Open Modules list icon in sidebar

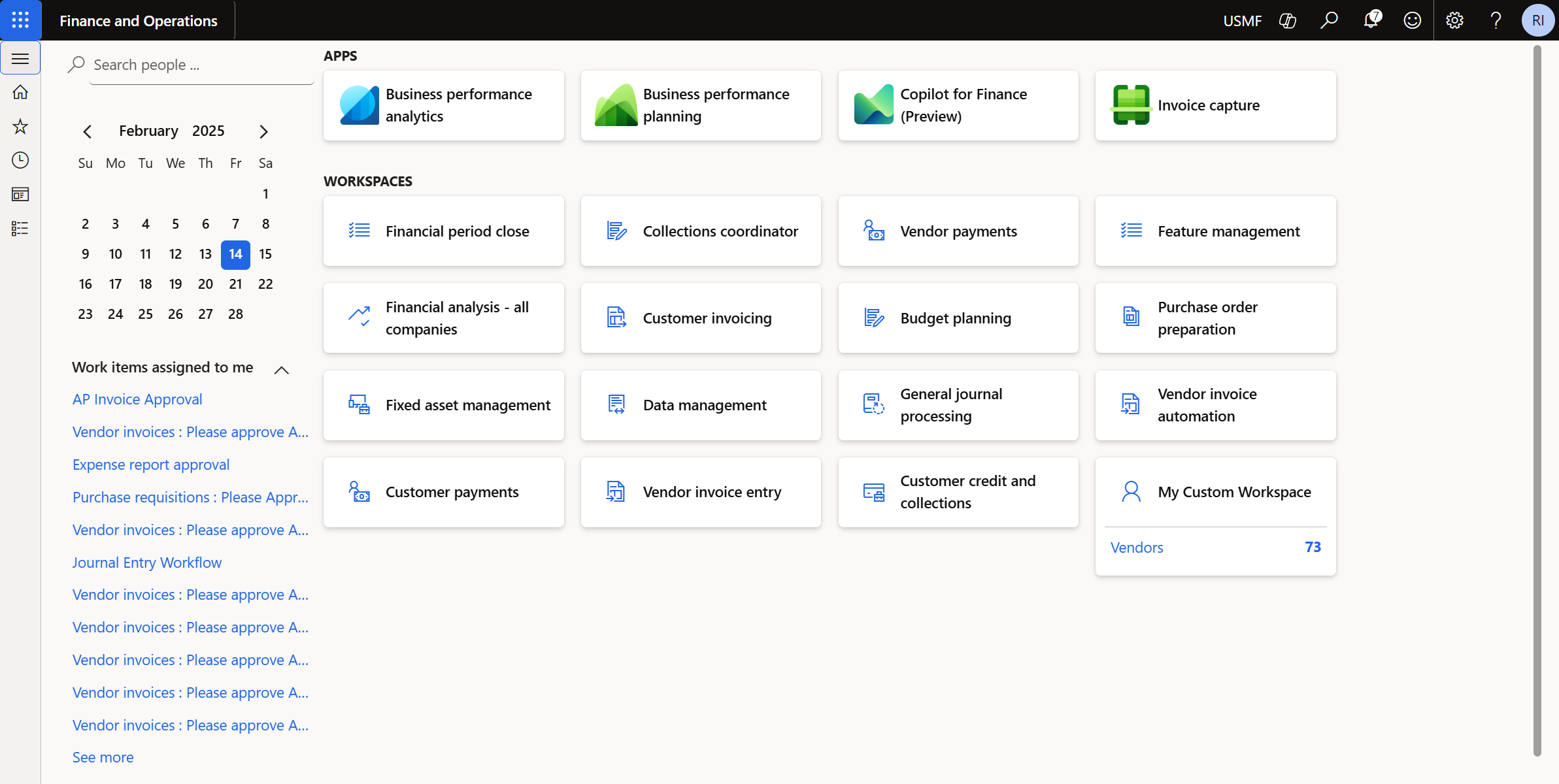pos(20,228)
